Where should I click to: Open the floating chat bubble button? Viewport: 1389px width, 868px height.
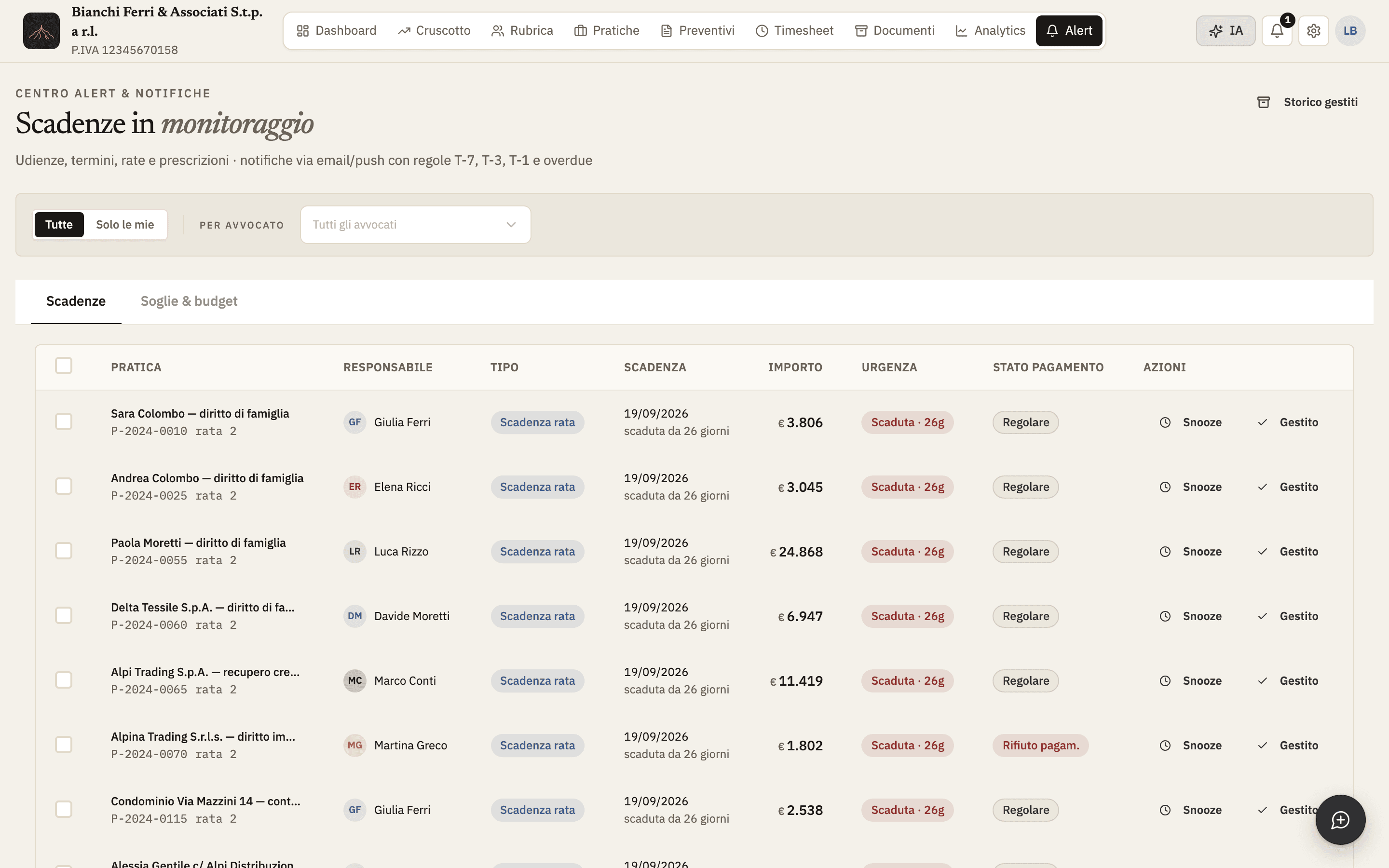pyautogui.click(x=1340, y=820)
